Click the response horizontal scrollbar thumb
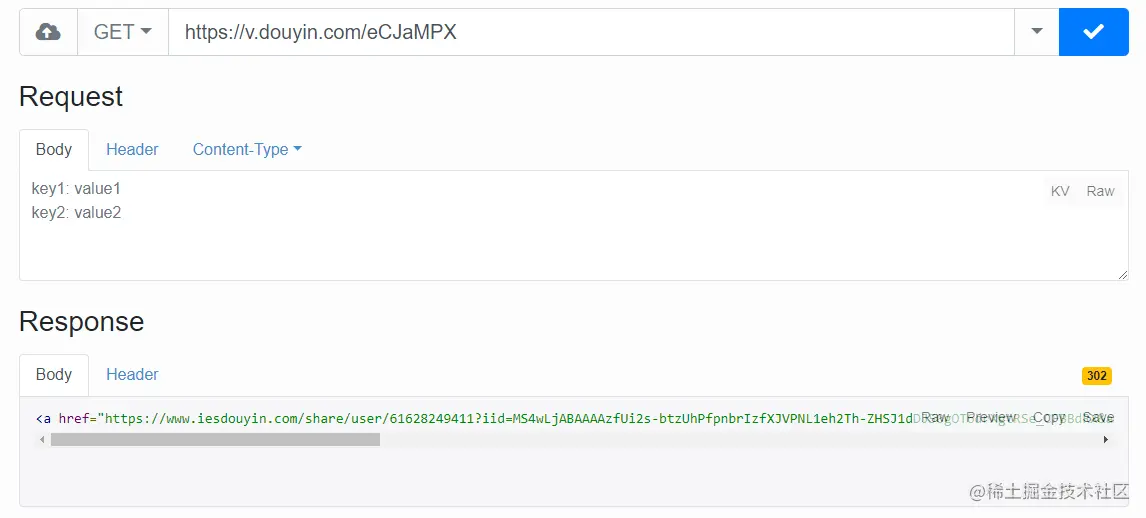The width and height of the screenshot is (1146, 518). point(215,439)
